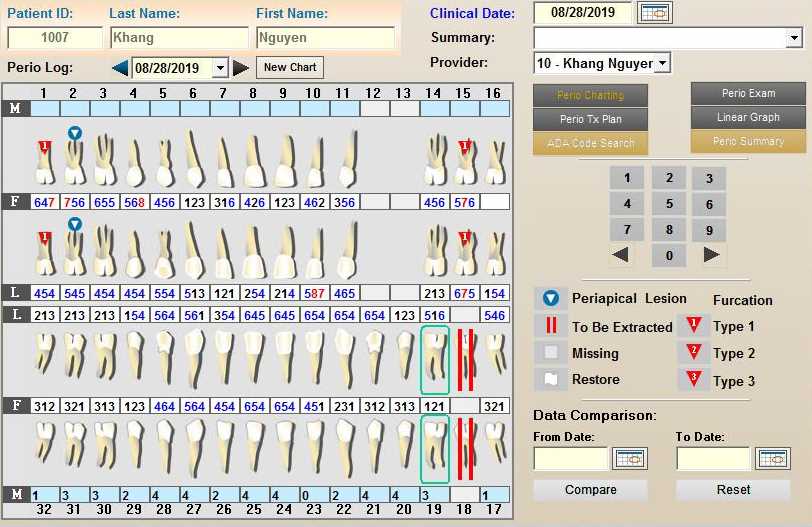Open the To Date calendar picker
Image resolution: width=812 pixels, height=527 pixels.
point(773,459)
